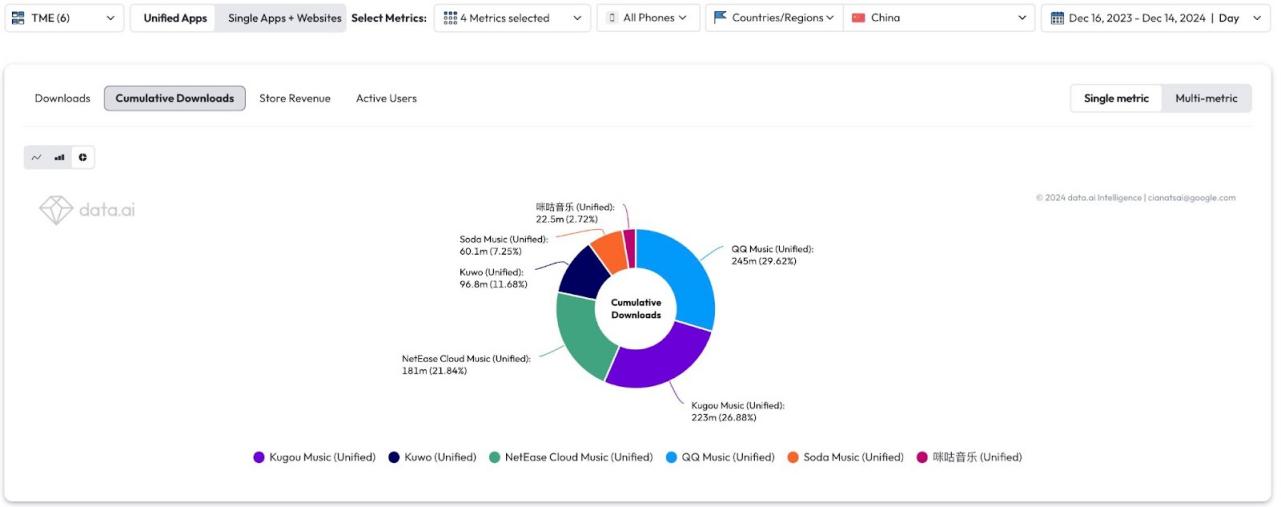Click the phone device icon
The image size is (1281, 507).
(x=612, y=18)
